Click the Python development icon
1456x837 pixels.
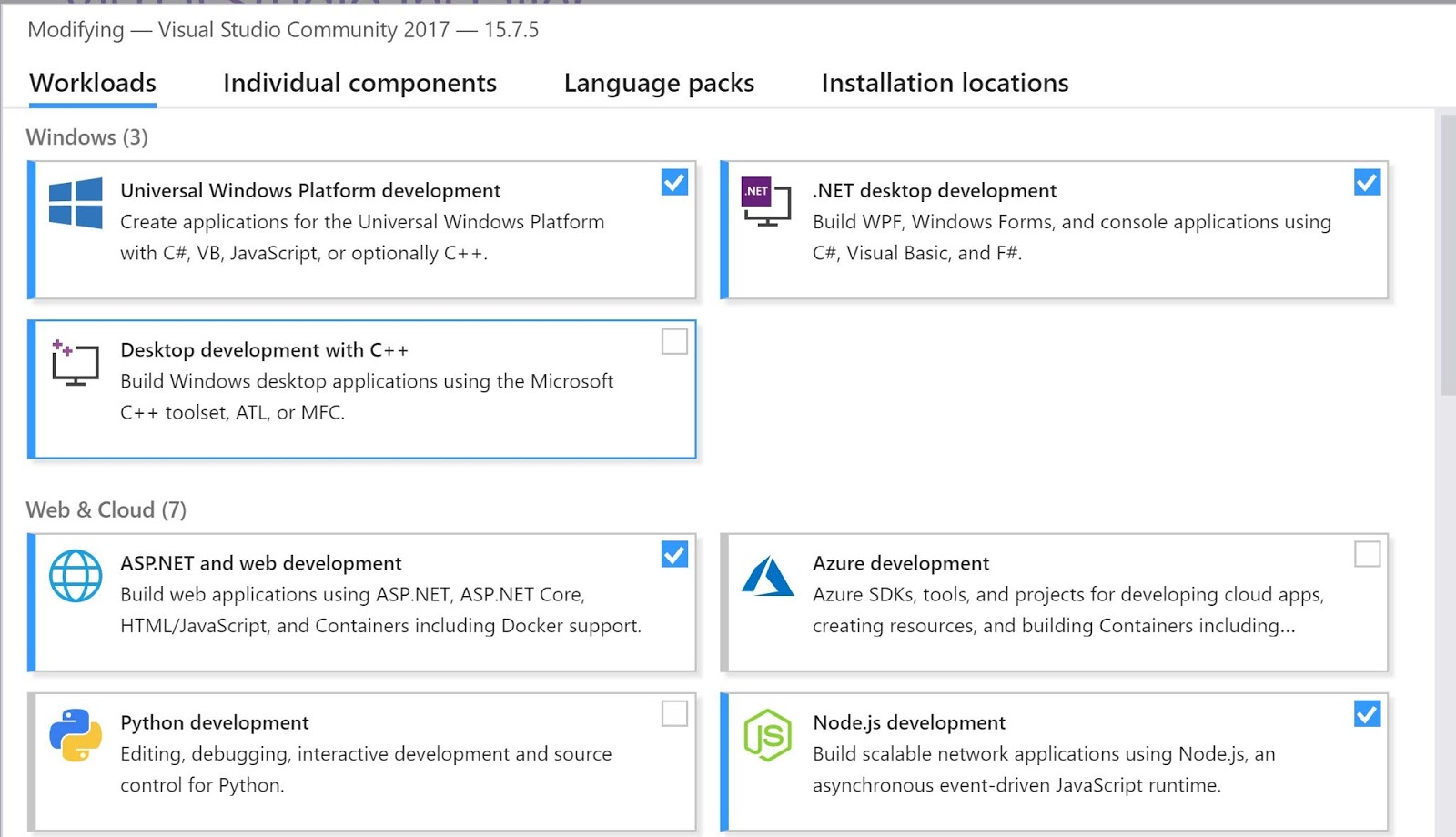pos(76,733)
